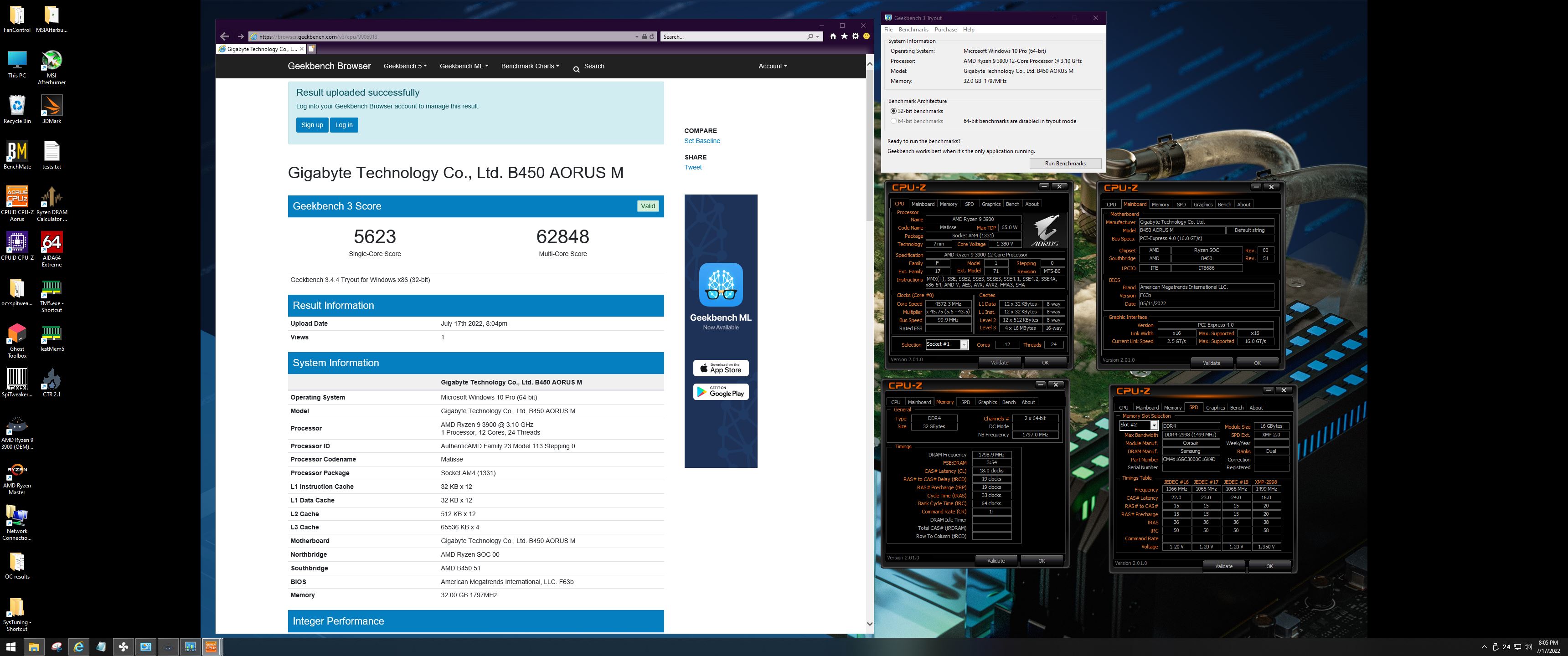Open Purchase menu in Geekbench 3 window
Image resolution: width=1568 pixels, height=656 pixels.
945,30
